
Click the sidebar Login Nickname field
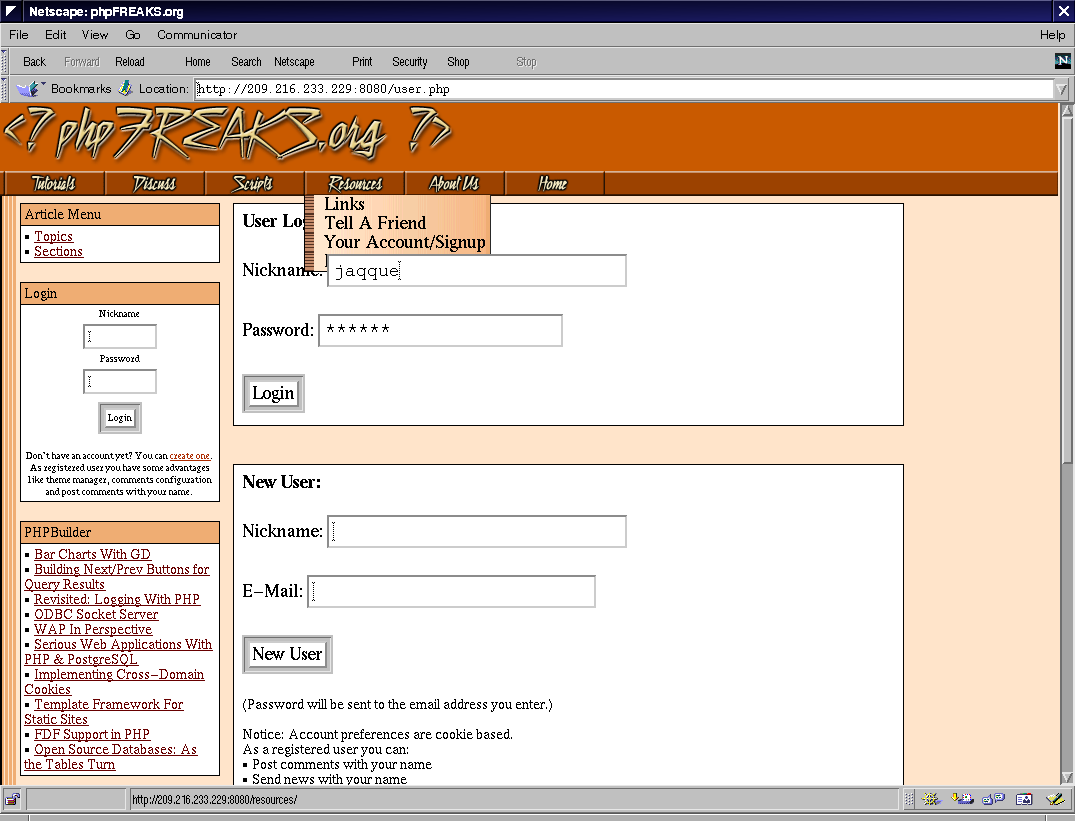pyautogui.click(x=120, y=336)
